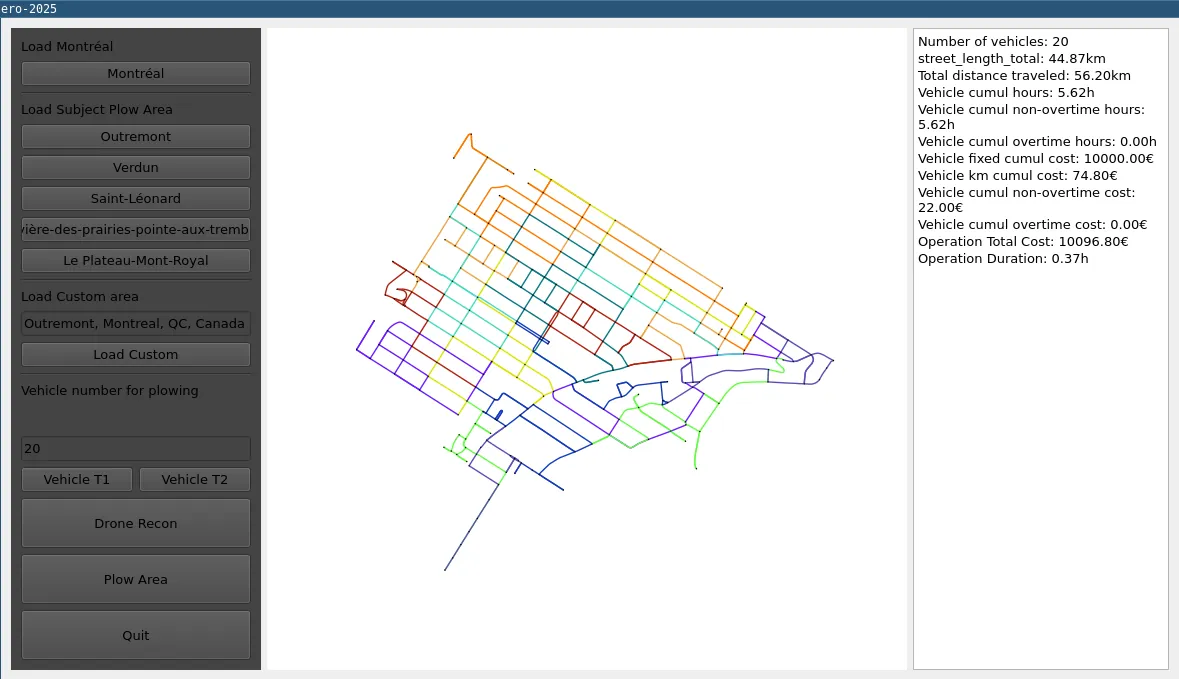Click the vehicle number input showing 20
Image resolution: width=1179 pixels, height=679 pixels.
pos(135,449)
